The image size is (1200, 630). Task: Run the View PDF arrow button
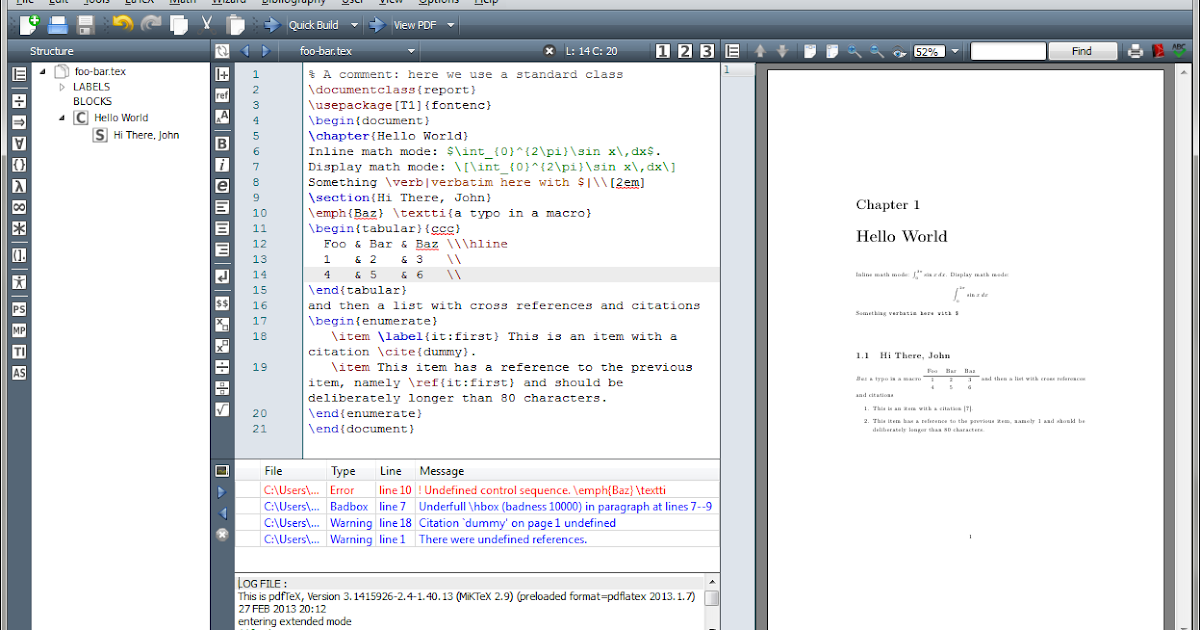376,24
